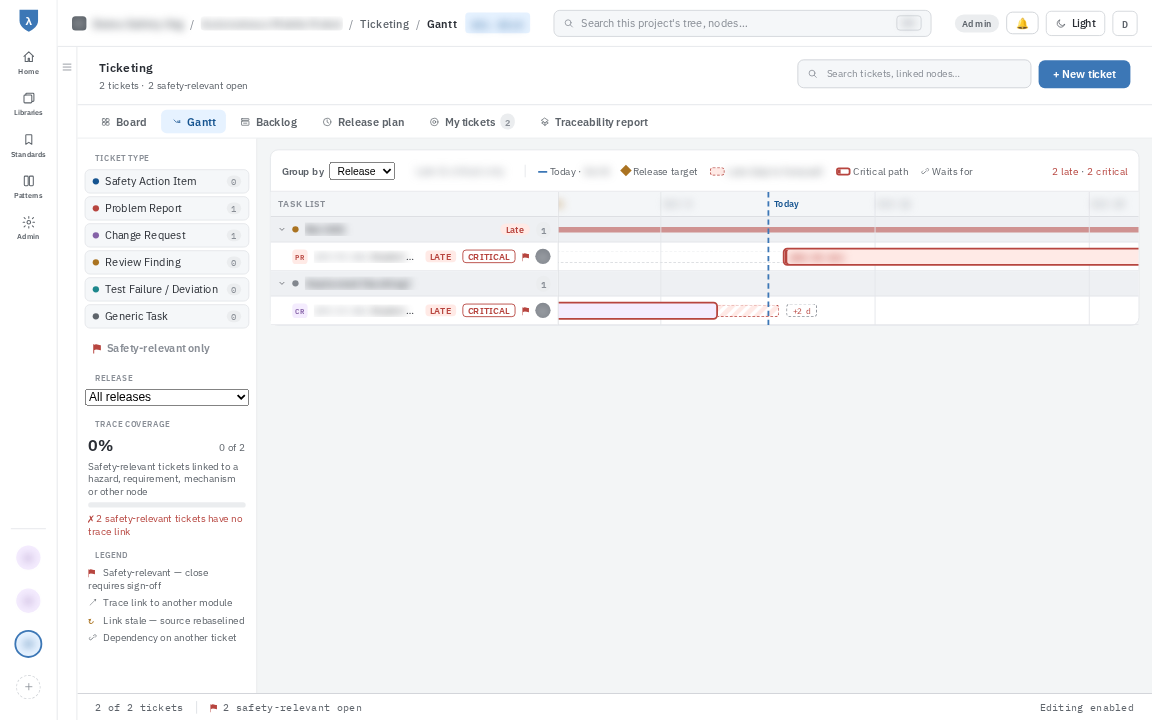1152x720 pixels.
Task: Open Standards in the sidebar
Action: click(28, 145)
